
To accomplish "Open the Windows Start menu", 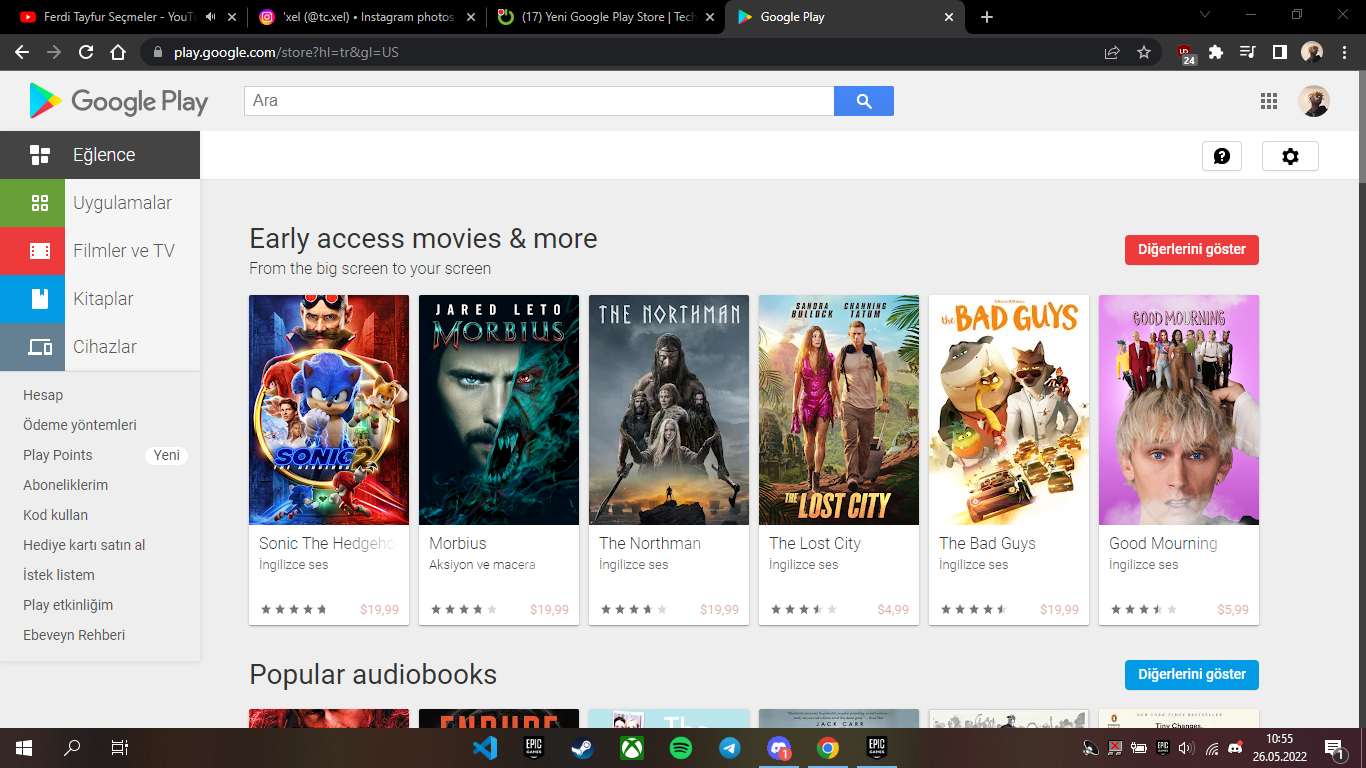I will (24, 748).
